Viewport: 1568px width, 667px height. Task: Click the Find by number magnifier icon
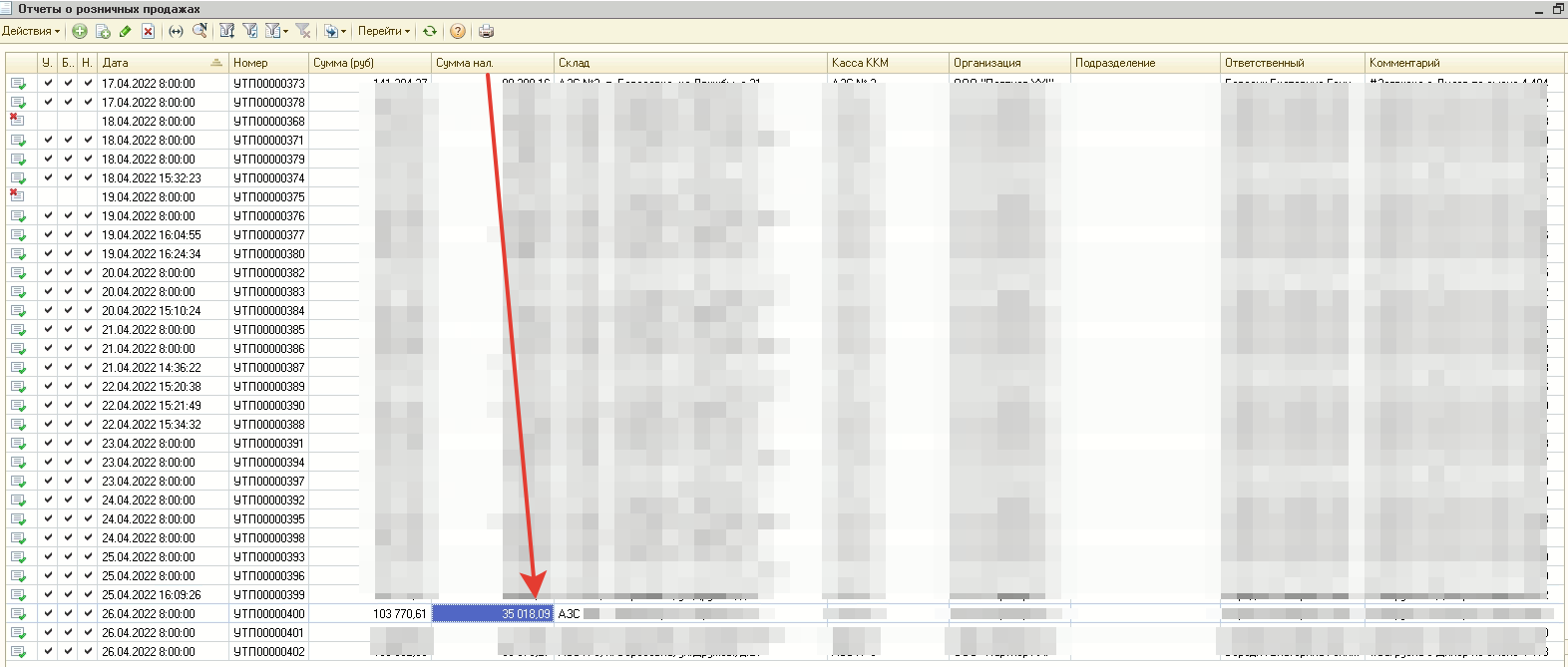click(x=199, y=31)
